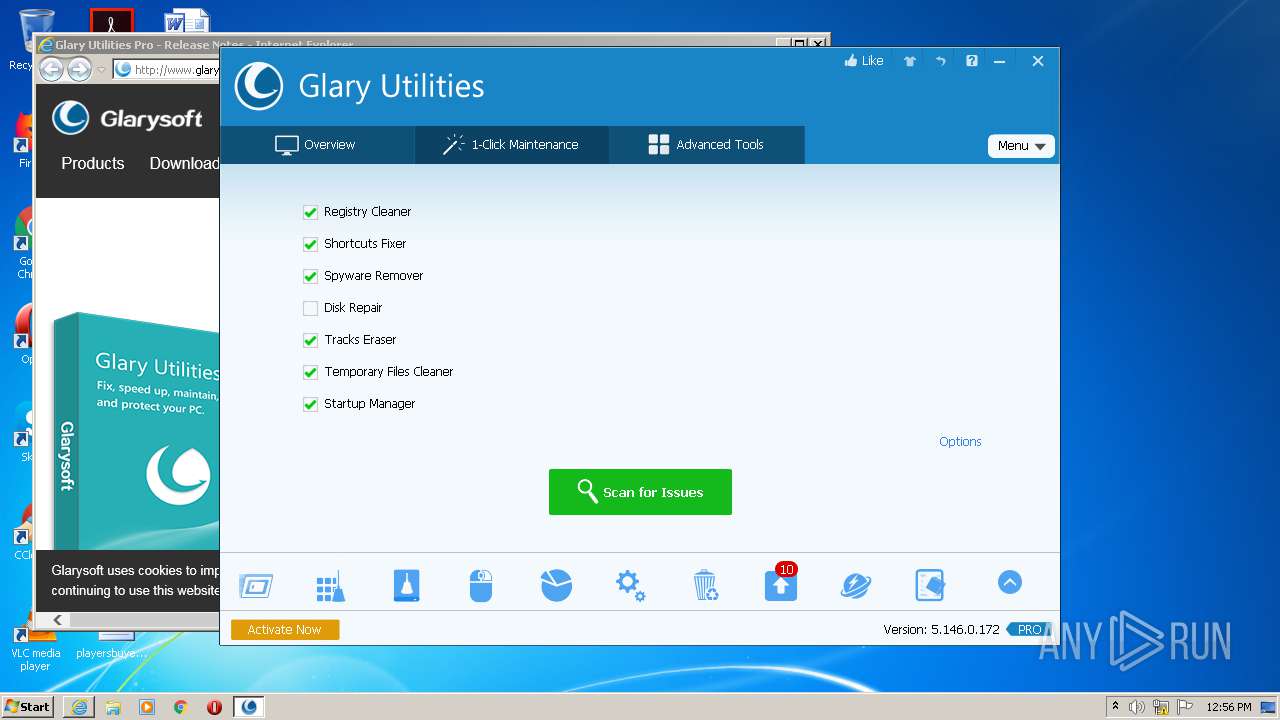This screenshot has height=720, width=1280.
Task: Show hidden system tray icons
Action: click(x=1116, y=707)
